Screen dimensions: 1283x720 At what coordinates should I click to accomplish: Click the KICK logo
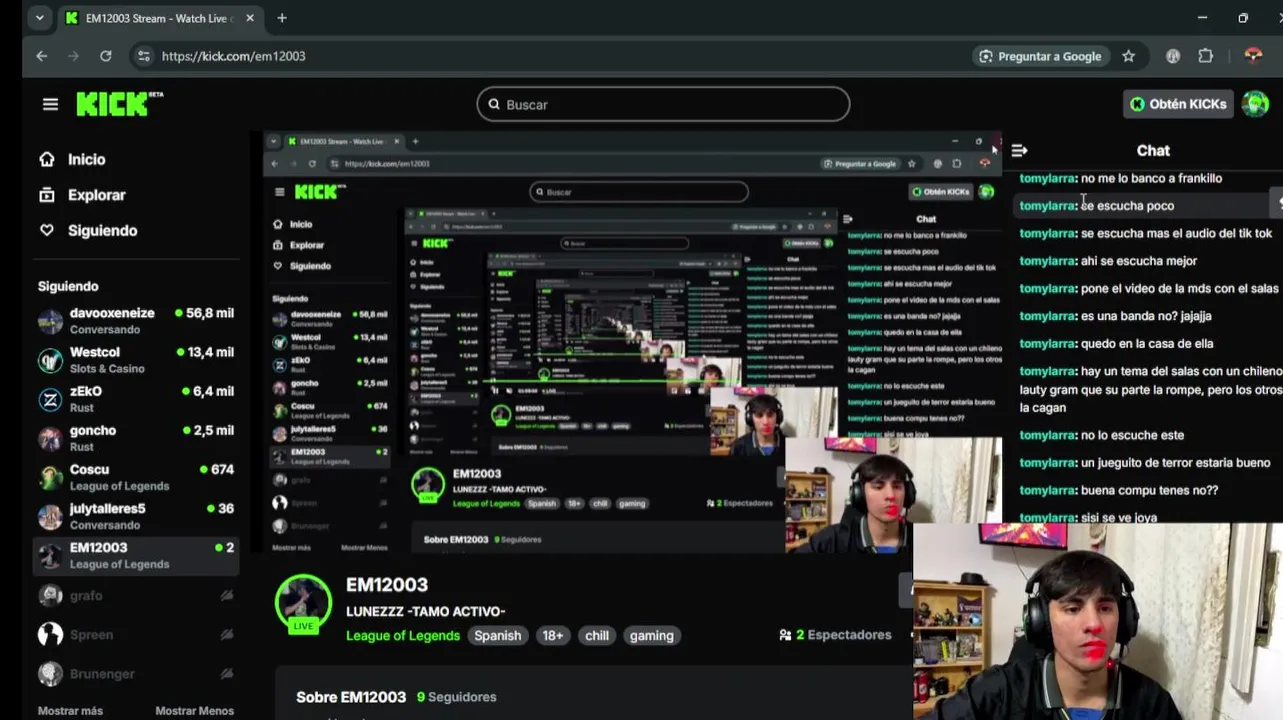[119, 103]
